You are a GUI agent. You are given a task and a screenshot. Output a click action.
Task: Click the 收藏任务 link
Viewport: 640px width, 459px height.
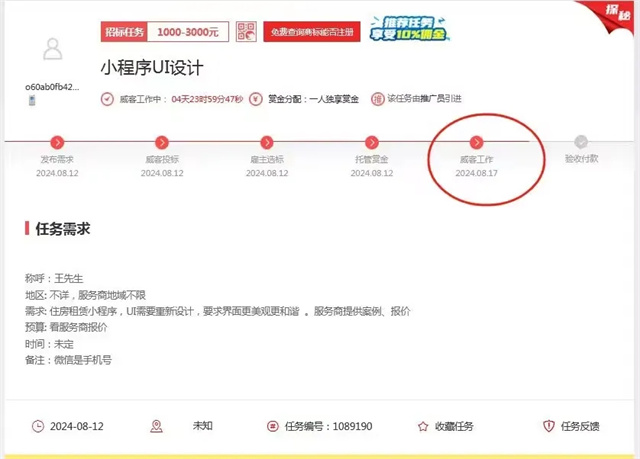coord(454,426)
